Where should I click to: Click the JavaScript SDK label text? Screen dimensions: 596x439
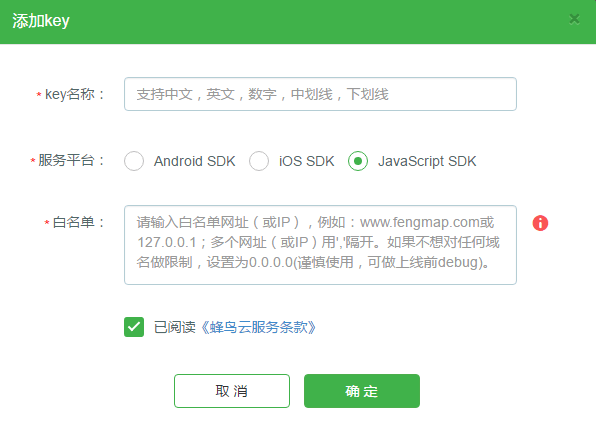427,161
